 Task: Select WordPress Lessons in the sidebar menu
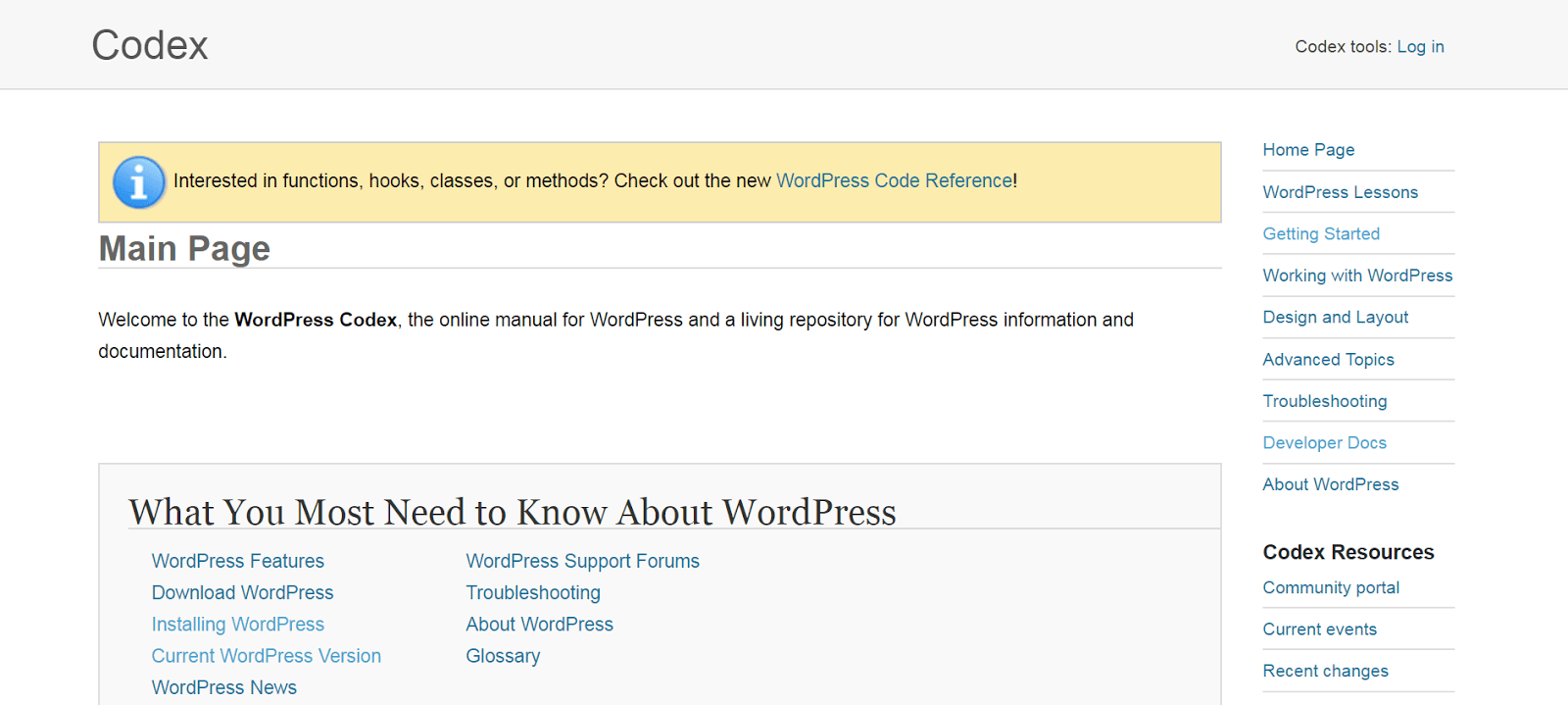[x=1340, y=192]
